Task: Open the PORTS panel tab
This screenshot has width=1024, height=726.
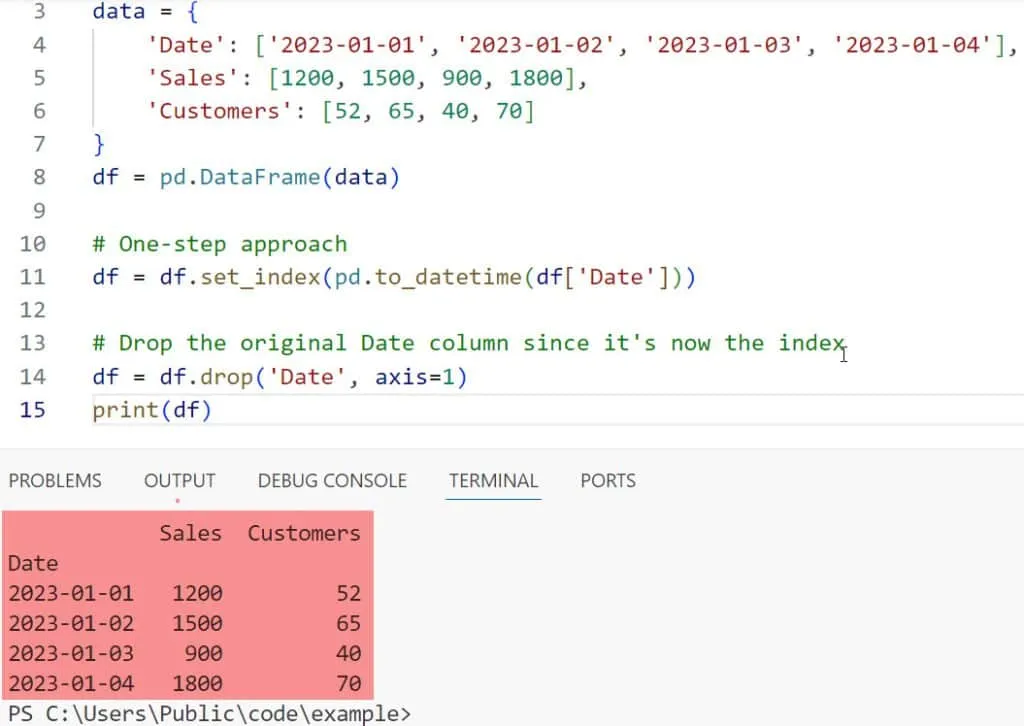Action: [x=607, y=481]
